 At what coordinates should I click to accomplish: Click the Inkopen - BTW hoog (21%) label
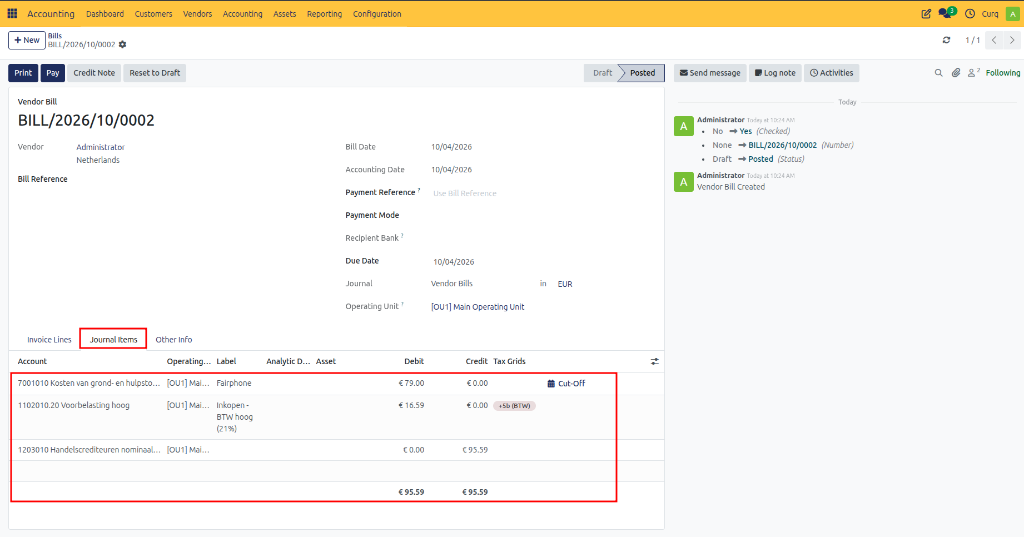point(234,417)
